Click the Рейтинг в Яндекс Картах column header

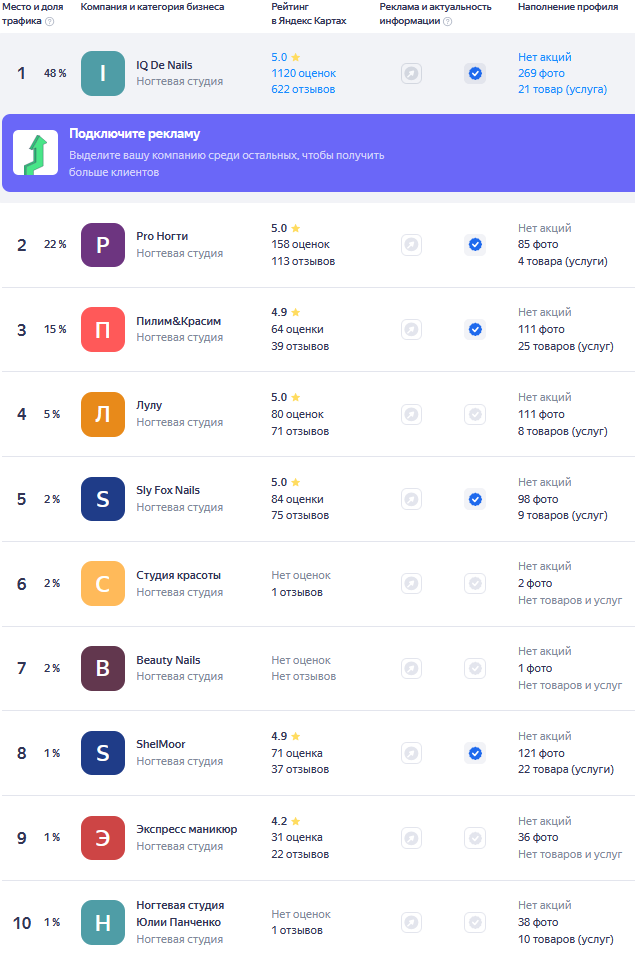(x=309, y=14)
